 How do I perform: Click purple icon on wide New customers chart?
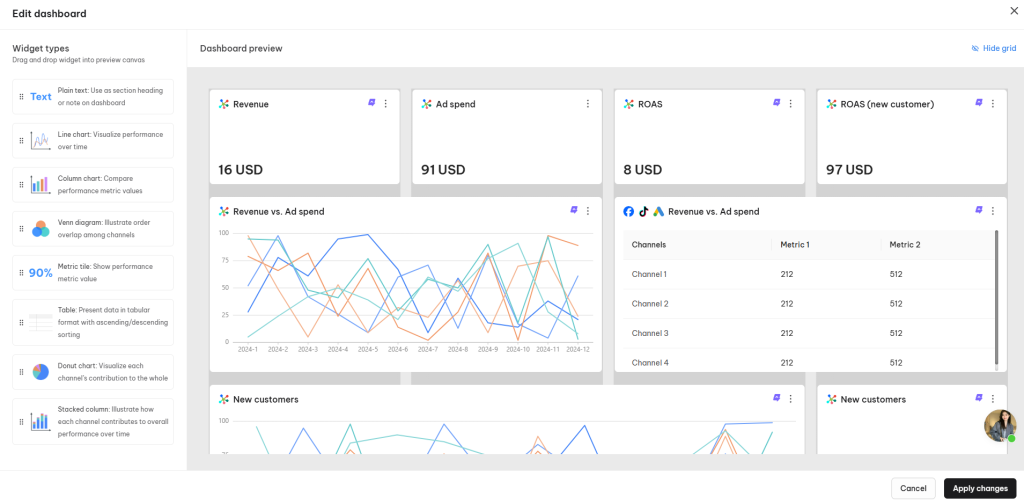(776, 398)
